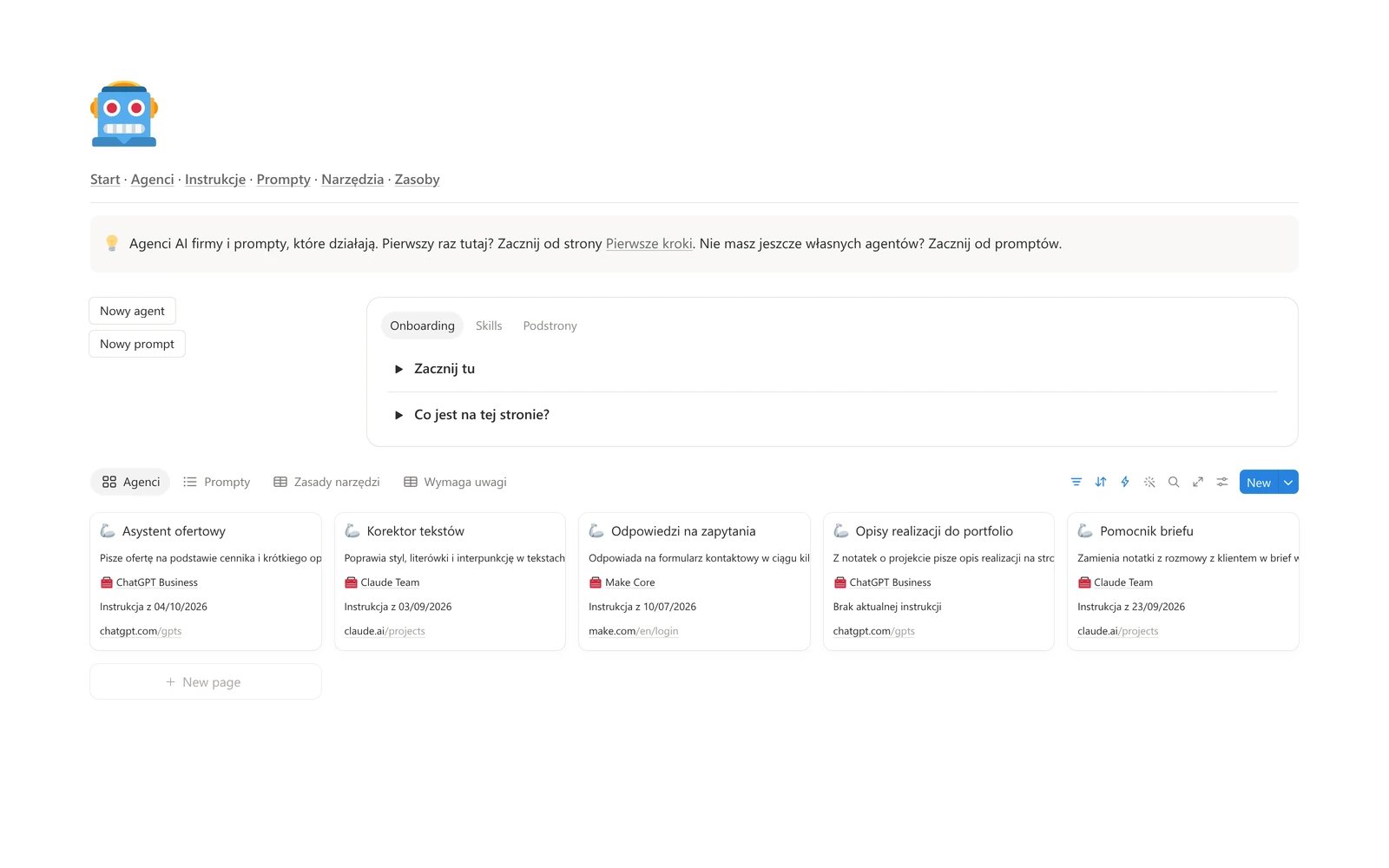Screen dimensions: 1389x868
Task: Click toolbox icon beside Make Core
Action: (596, 582)
